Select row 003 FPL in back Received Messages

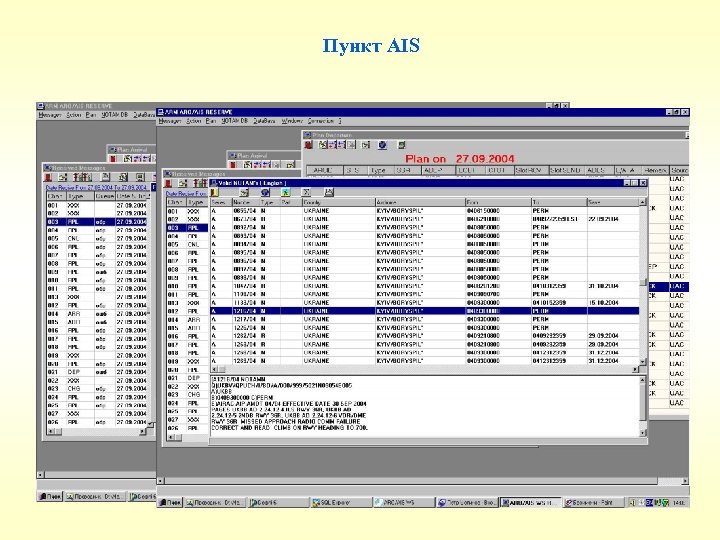point(98,222)
